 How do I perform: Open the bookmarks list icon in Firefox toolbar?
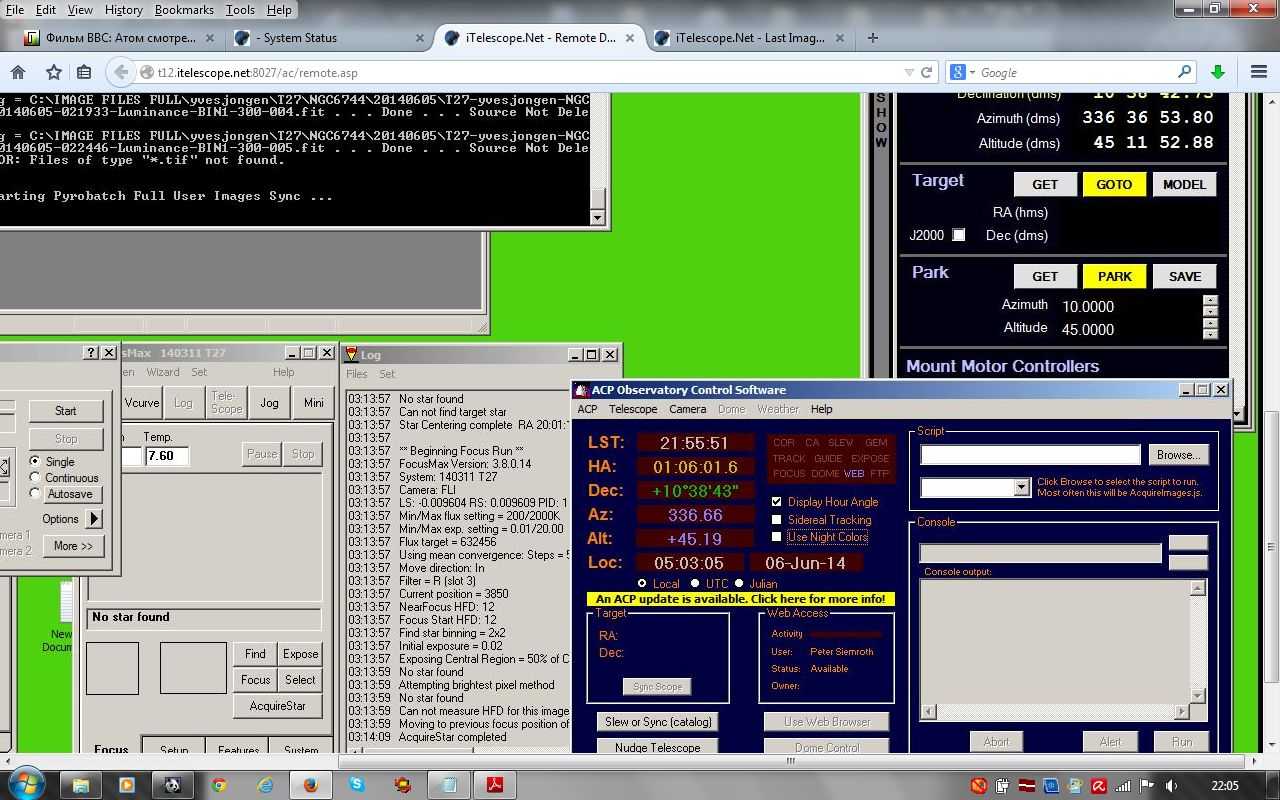coord(84,72)
